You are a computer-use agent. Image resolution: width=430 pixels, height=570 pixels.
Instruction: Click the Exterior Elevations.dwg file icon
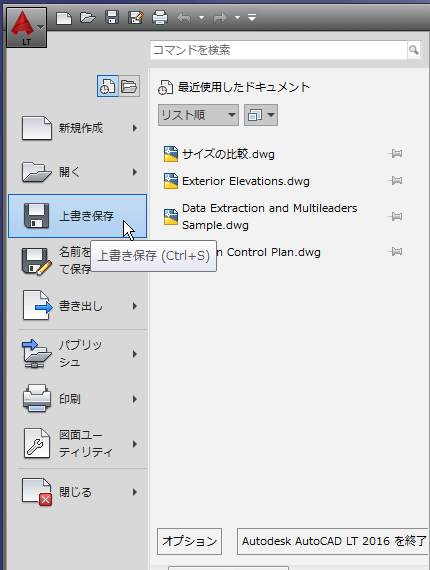click(x=170, y=181)
